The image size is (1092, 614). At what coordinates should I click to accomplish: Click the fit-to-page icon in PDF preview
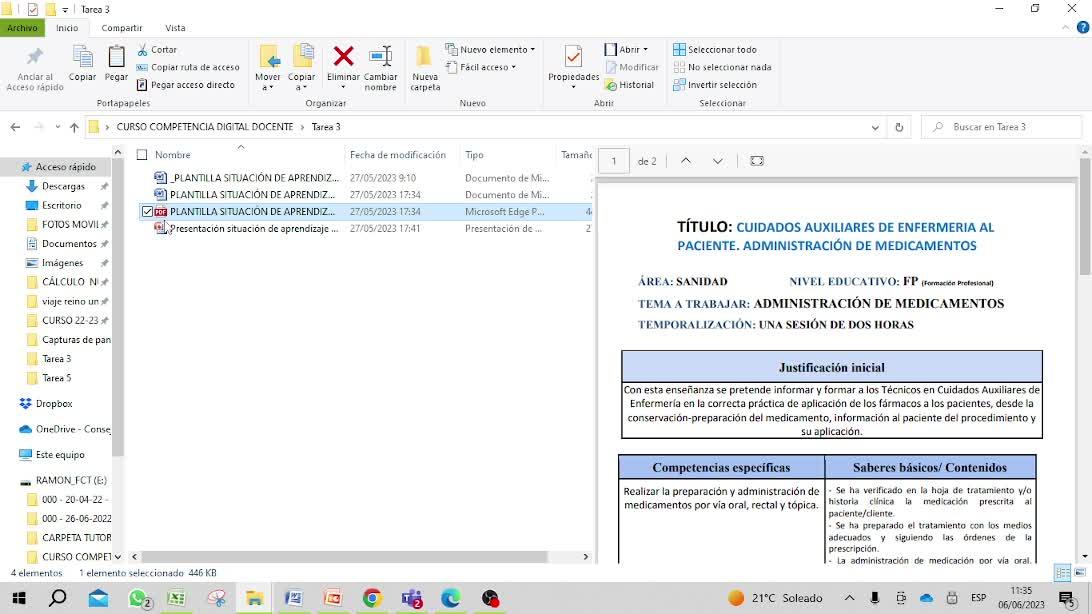pyautogui.click(x=757, y=161)
